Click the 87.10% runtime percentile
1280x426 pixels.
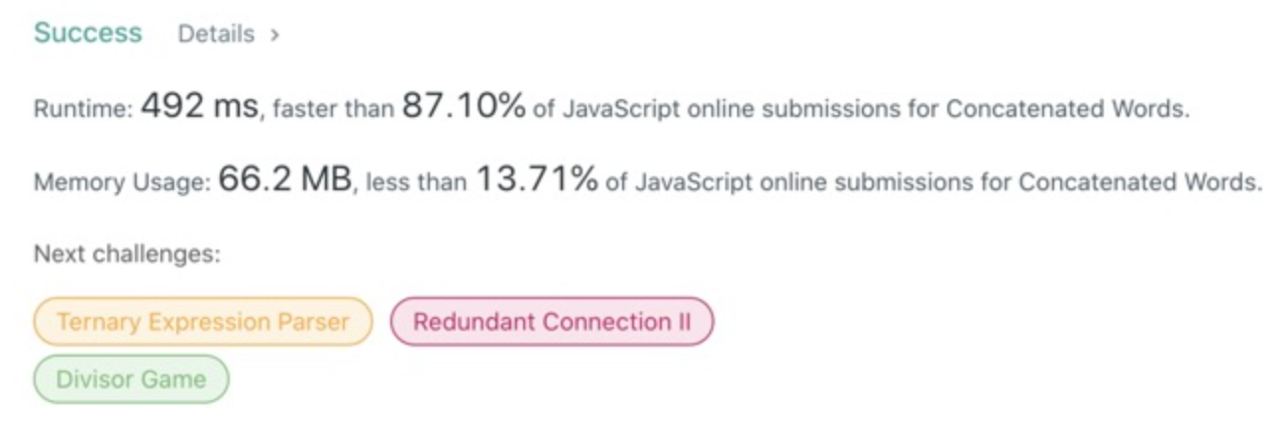(x=464, y=107)
